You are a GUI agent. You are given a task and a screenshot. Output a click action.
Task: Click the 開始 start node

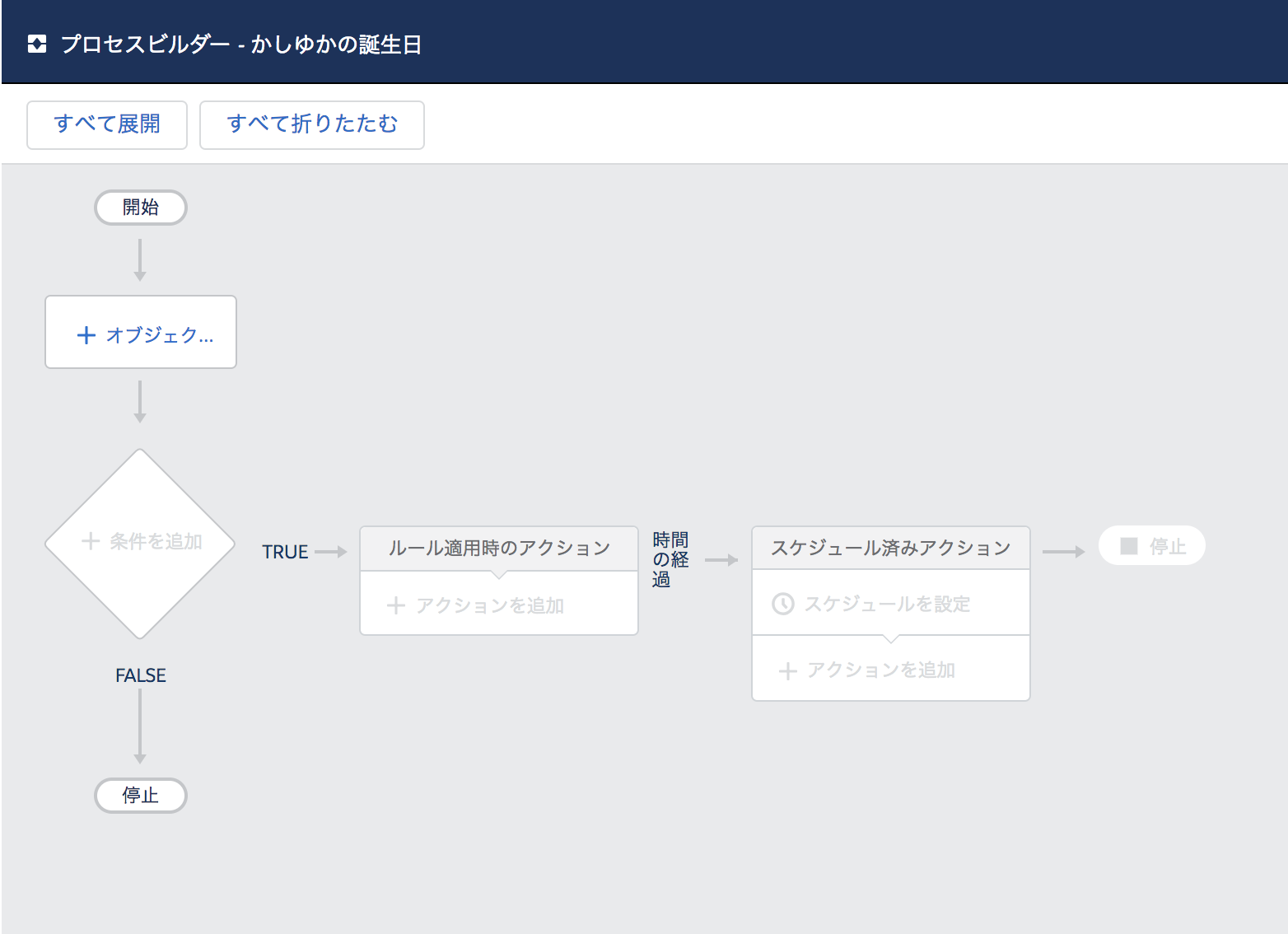coord(141,208)
